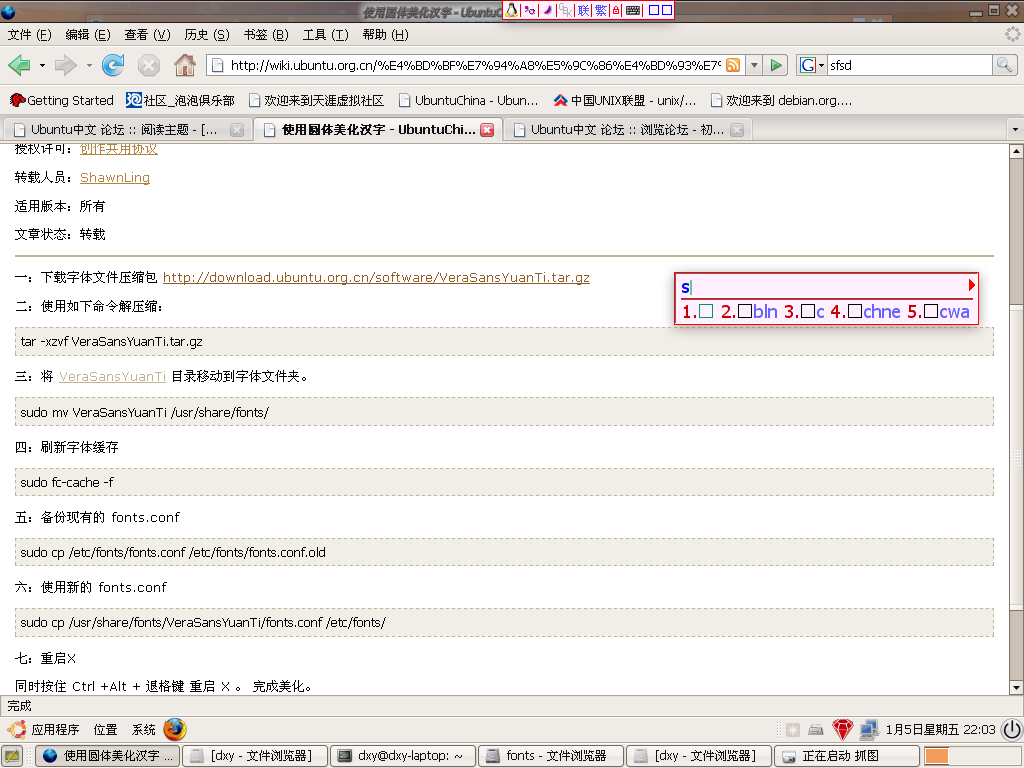Open the 社区_泡泡俱乐部 bookmark

180,100
